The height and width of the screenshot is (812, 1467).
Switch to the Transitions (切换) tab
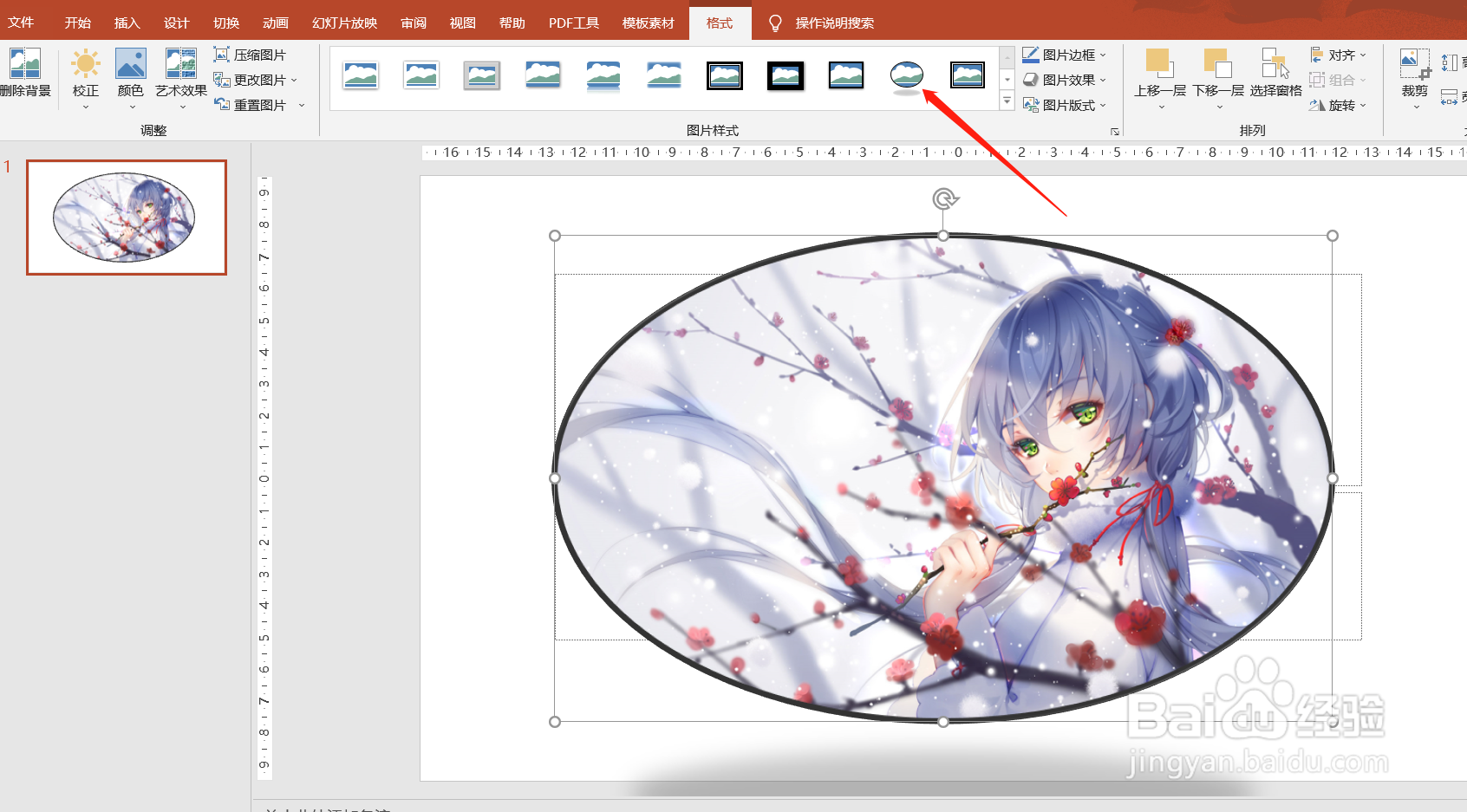pos(226,23)
